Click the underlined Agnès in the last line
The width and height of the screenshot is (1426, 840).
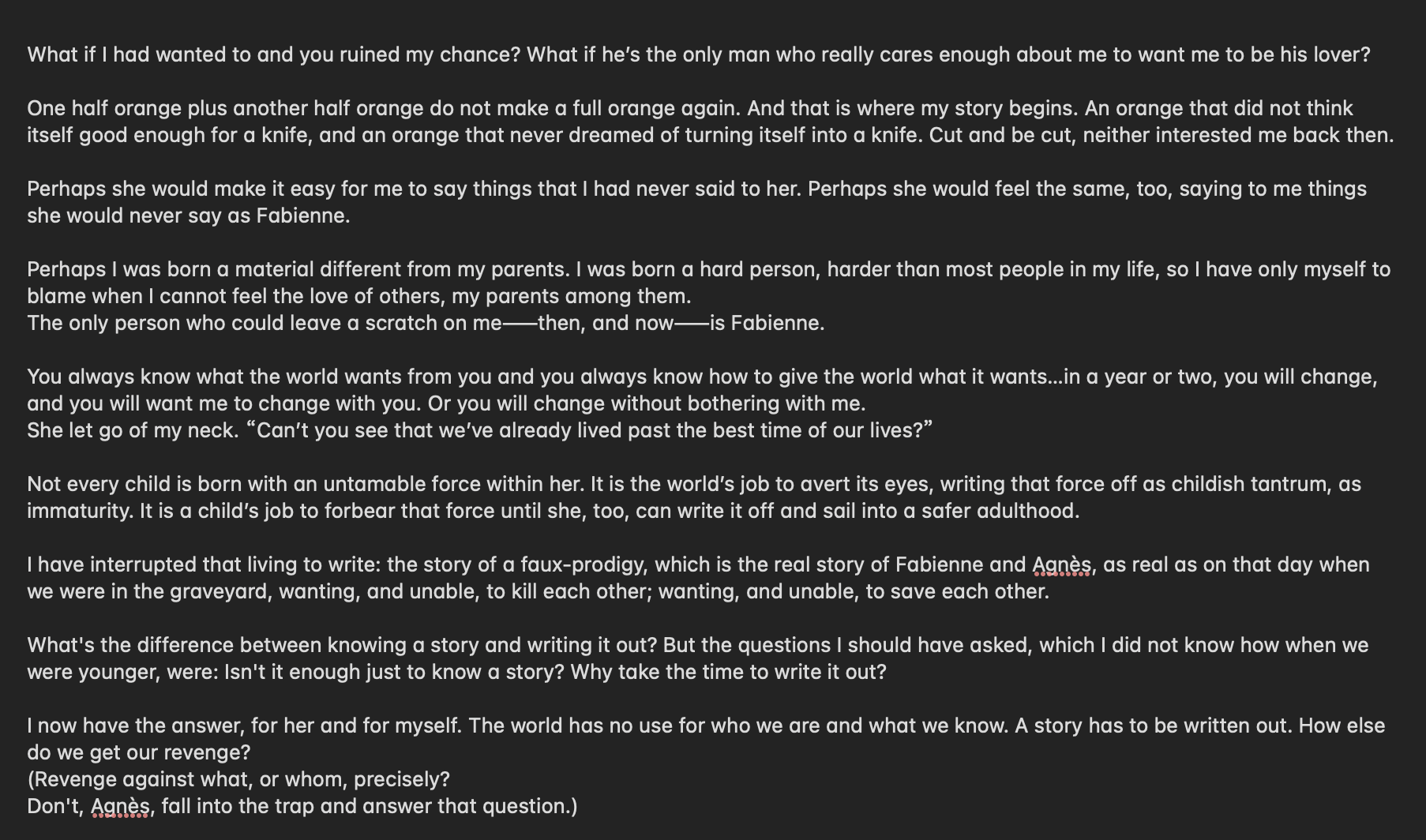point(120,807)
